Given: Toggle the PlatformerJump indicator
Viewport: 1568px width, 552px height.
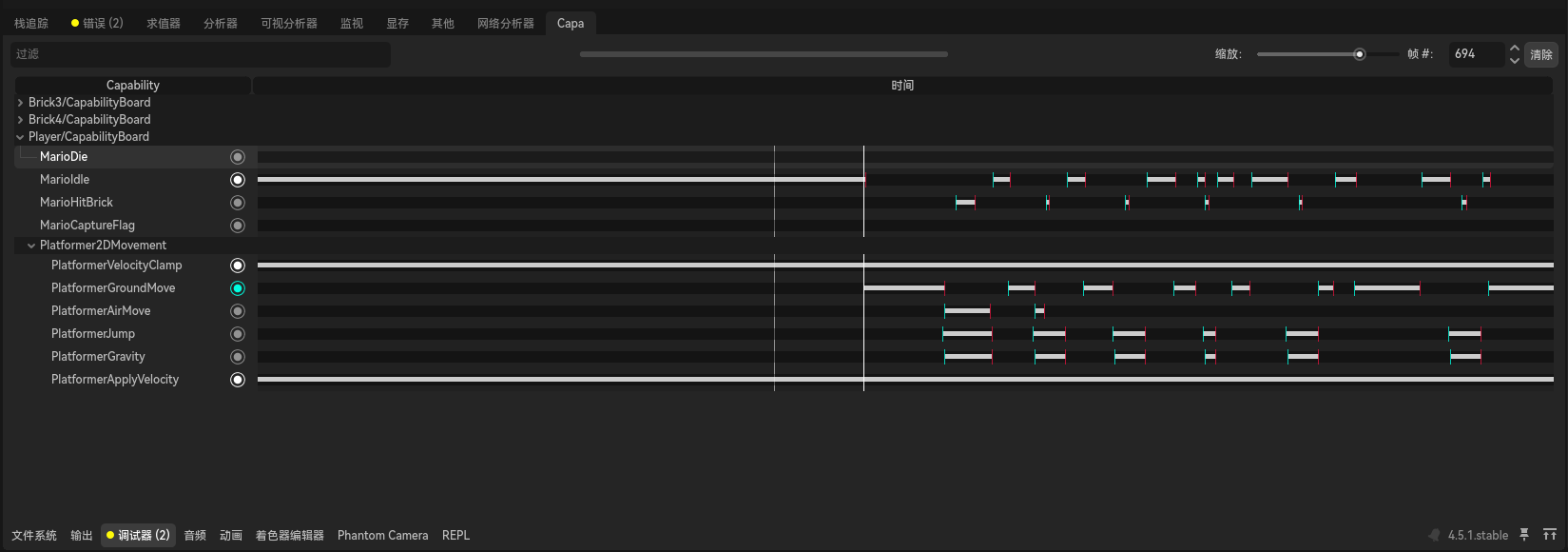Looking at the screenshot, I should coord(238,334).
